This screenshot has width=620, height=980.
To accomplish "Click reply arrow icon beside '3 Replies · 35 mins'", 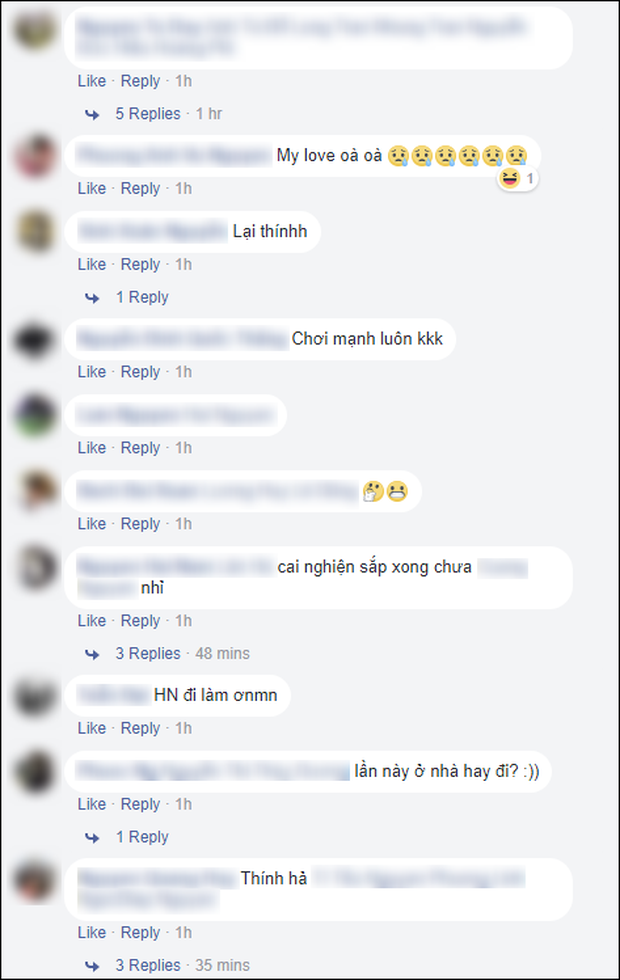I will coord(92,966).
